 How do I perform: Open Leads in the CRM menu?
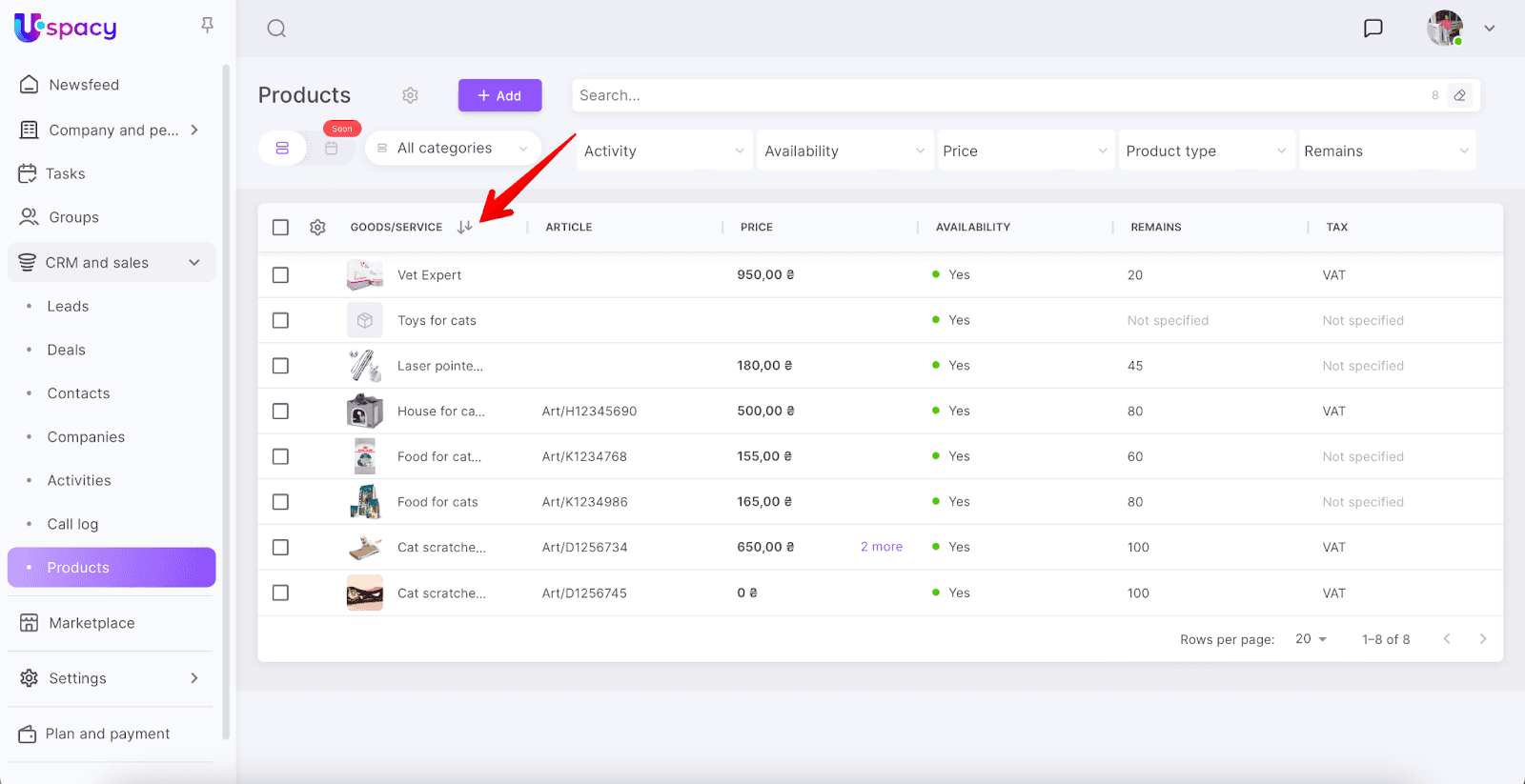click(x=68, y=307)
